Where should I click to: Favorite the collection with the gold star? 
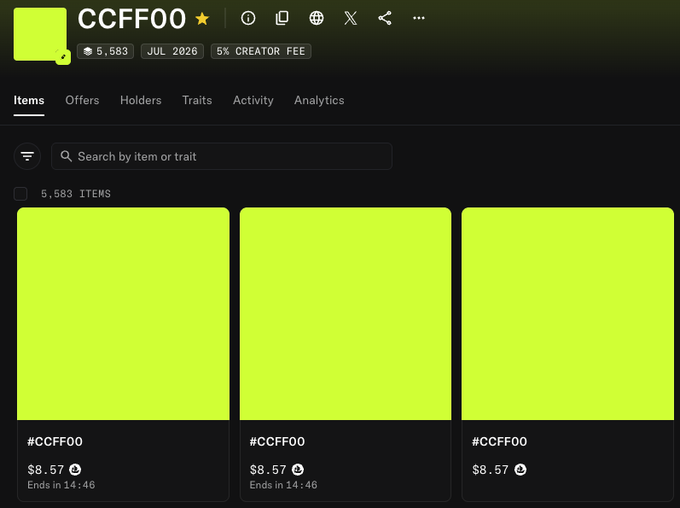click(x=202, y=19)
